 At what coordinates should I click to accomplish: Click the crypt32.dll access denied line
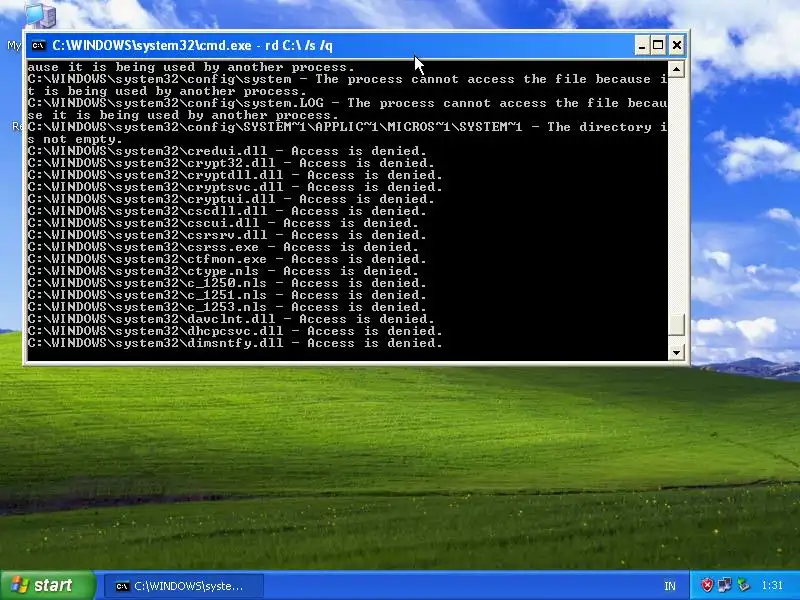(x=231, y=163)
